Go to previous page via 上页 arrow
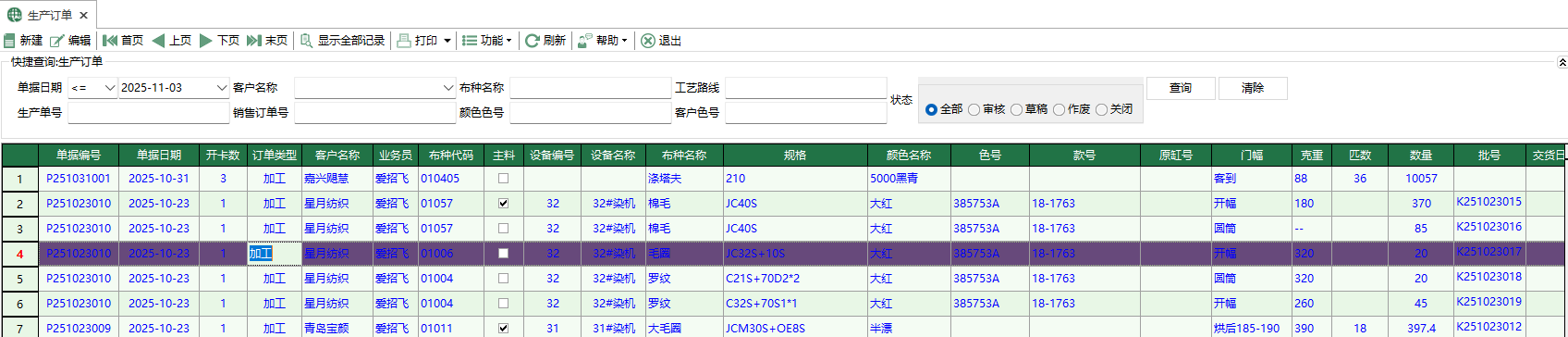Image resolution: width=1568 pixels, height=337 pixels. click(158, 41)
